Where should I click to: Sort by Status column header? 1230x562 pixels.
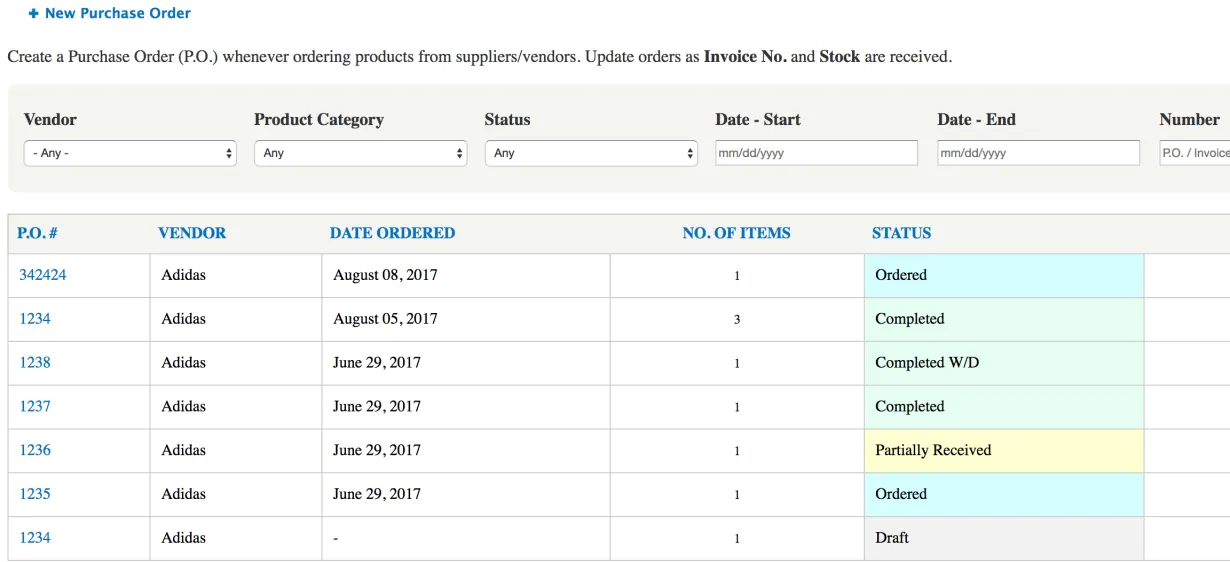click(x=901, y=233)
